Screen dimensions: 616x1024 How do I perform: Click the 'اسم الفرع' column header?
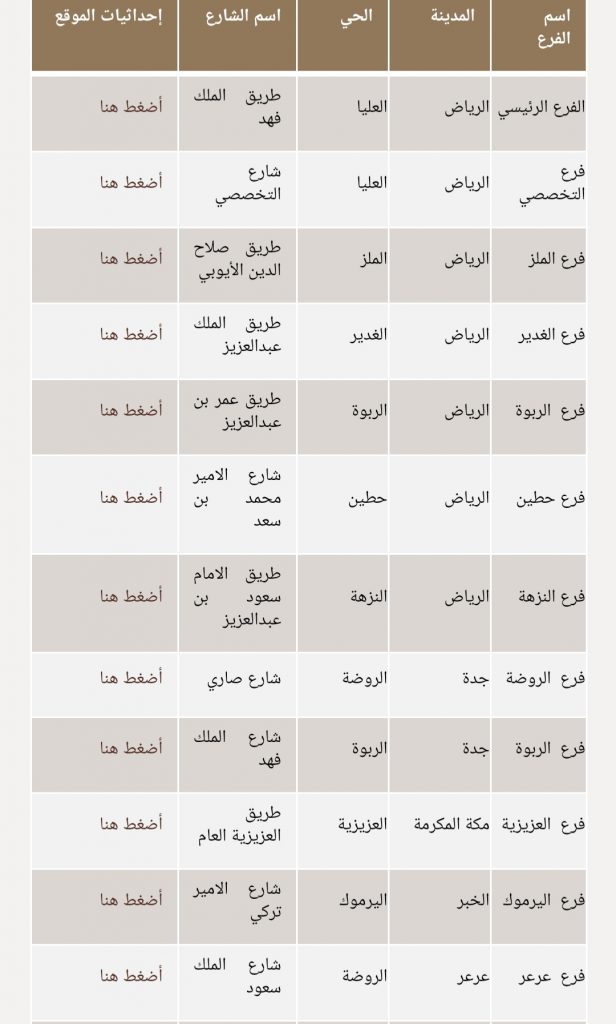click(554, 27)
